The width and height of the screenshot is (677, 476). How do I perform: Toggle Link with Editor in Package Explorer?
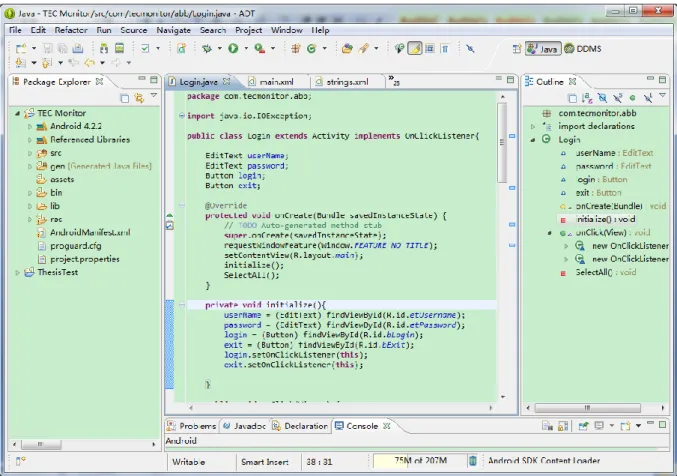[139, 98]
